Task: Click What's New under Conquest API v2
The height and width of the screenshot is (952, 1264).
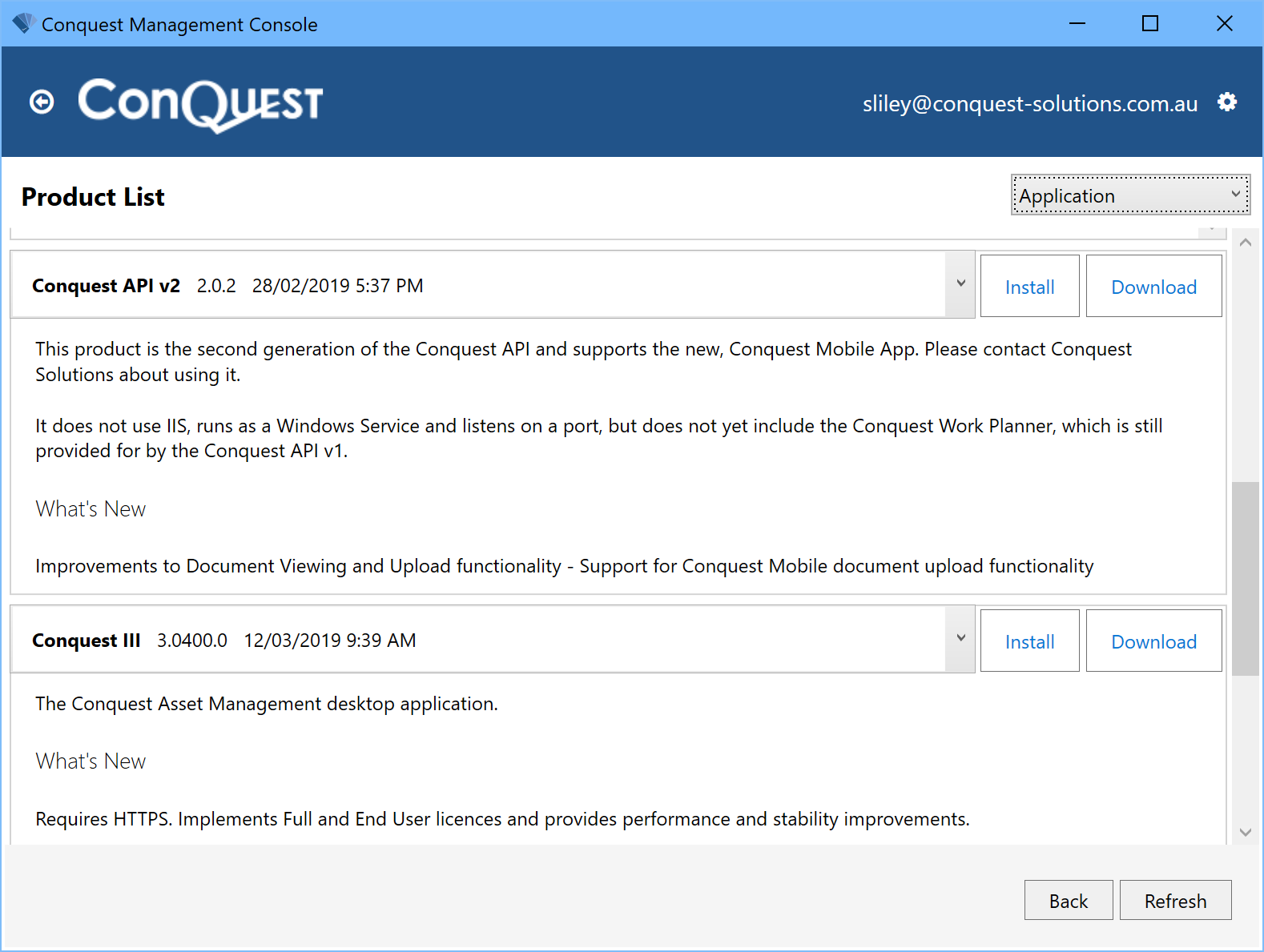Action: pos(91,509)
